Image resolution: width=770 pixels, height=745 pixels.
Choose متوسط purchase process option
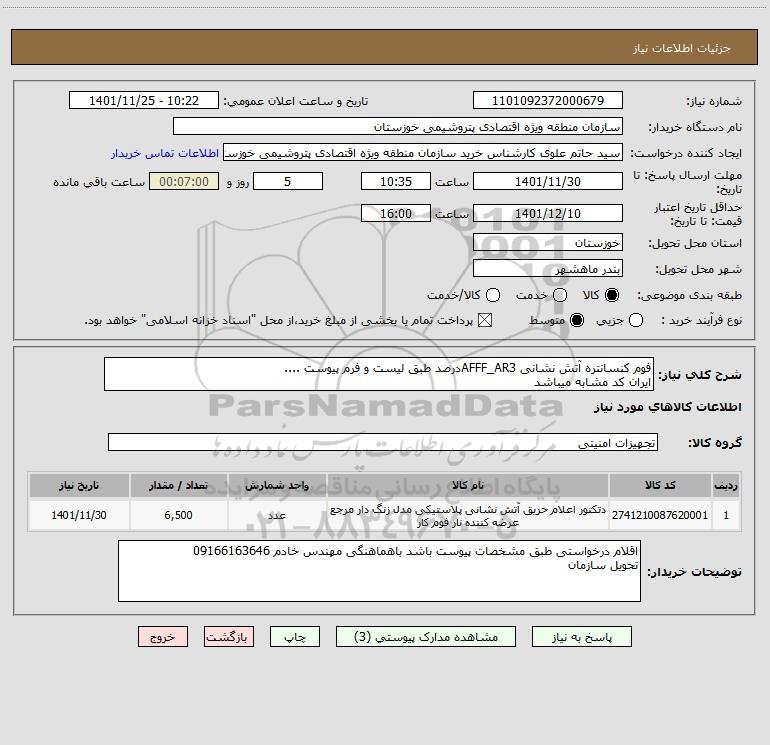pos(577,320)
